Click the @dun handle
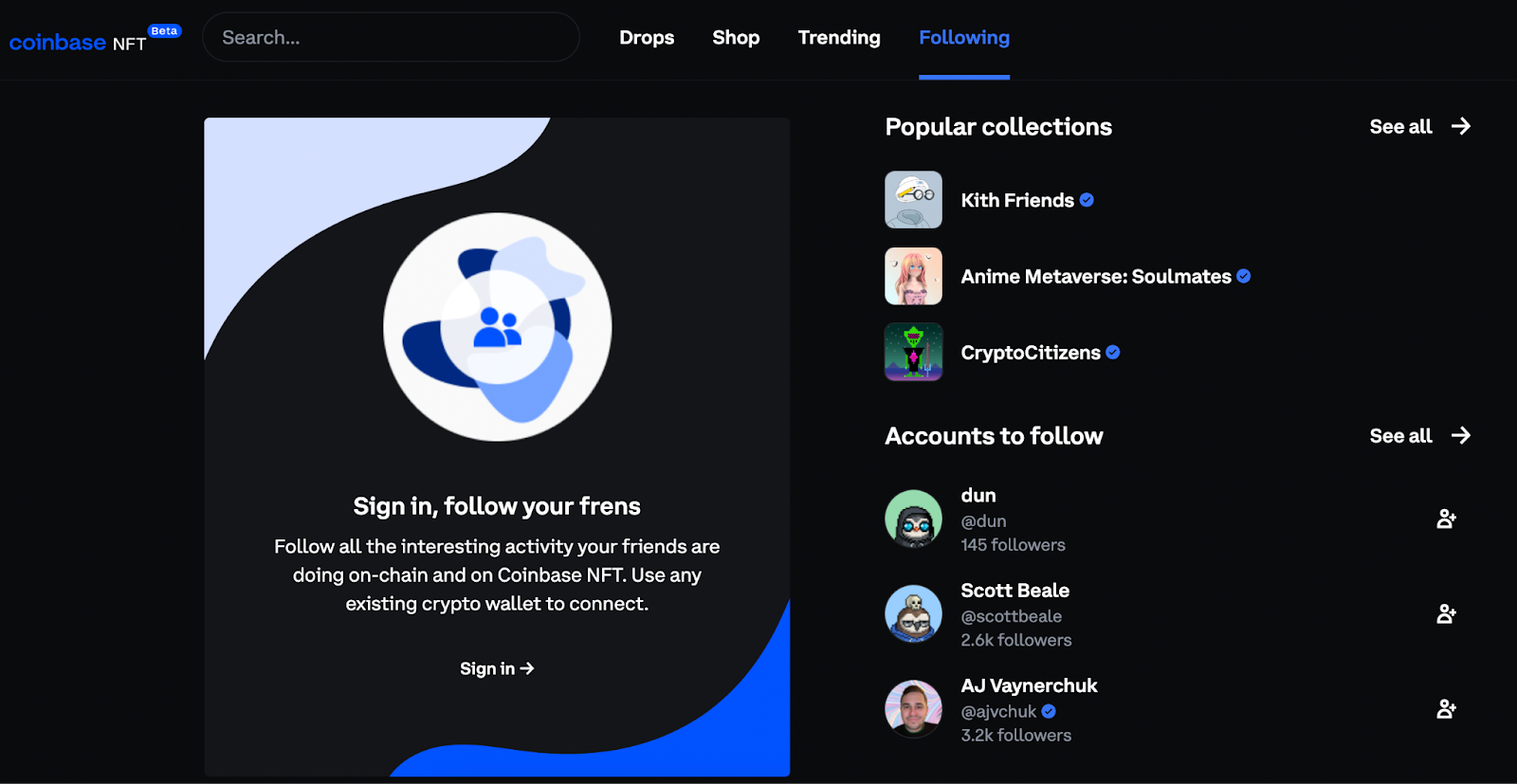 click(x=983, y=521)
